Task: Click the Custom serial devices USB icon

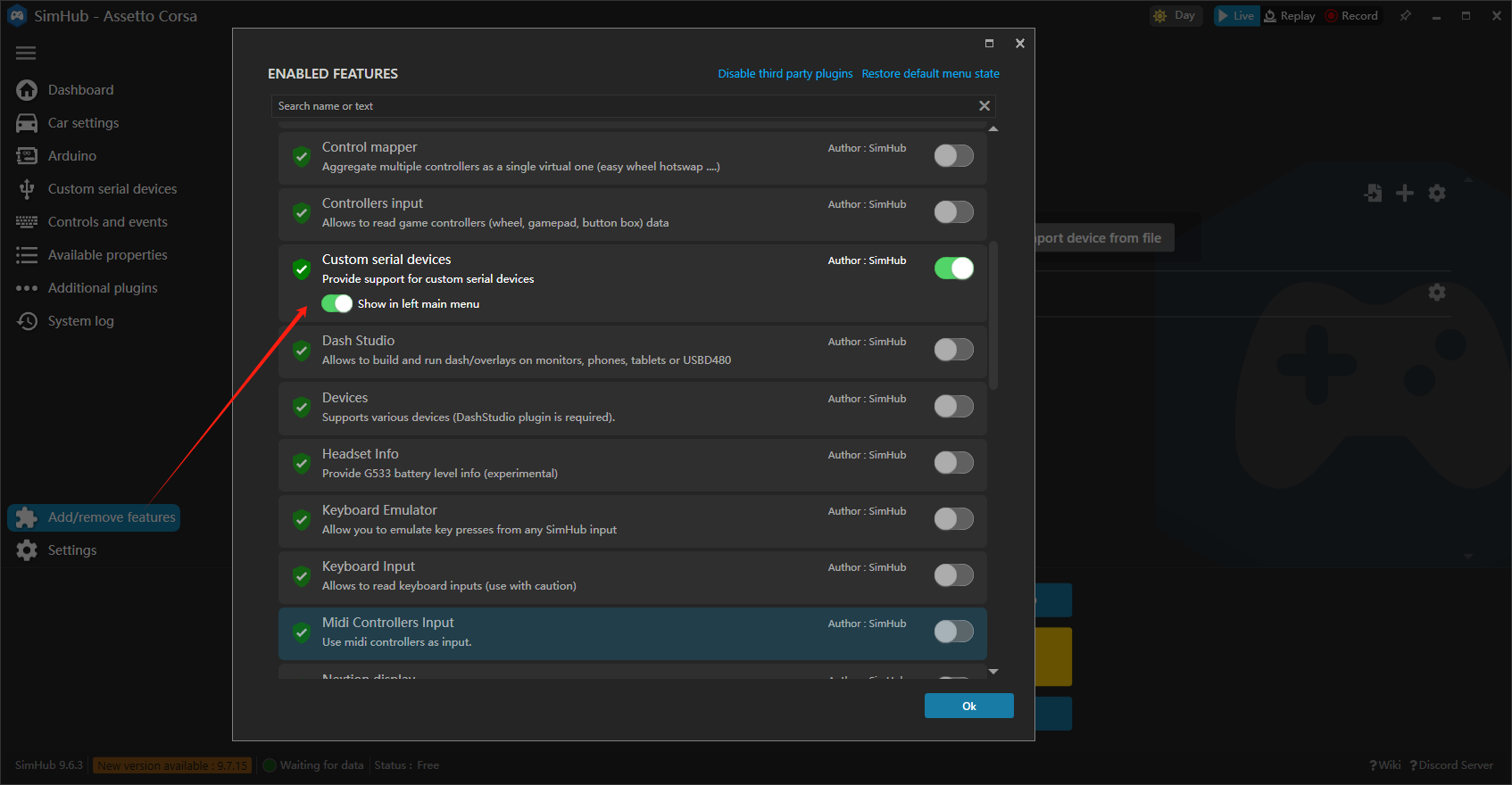Action: coord(27,189)
